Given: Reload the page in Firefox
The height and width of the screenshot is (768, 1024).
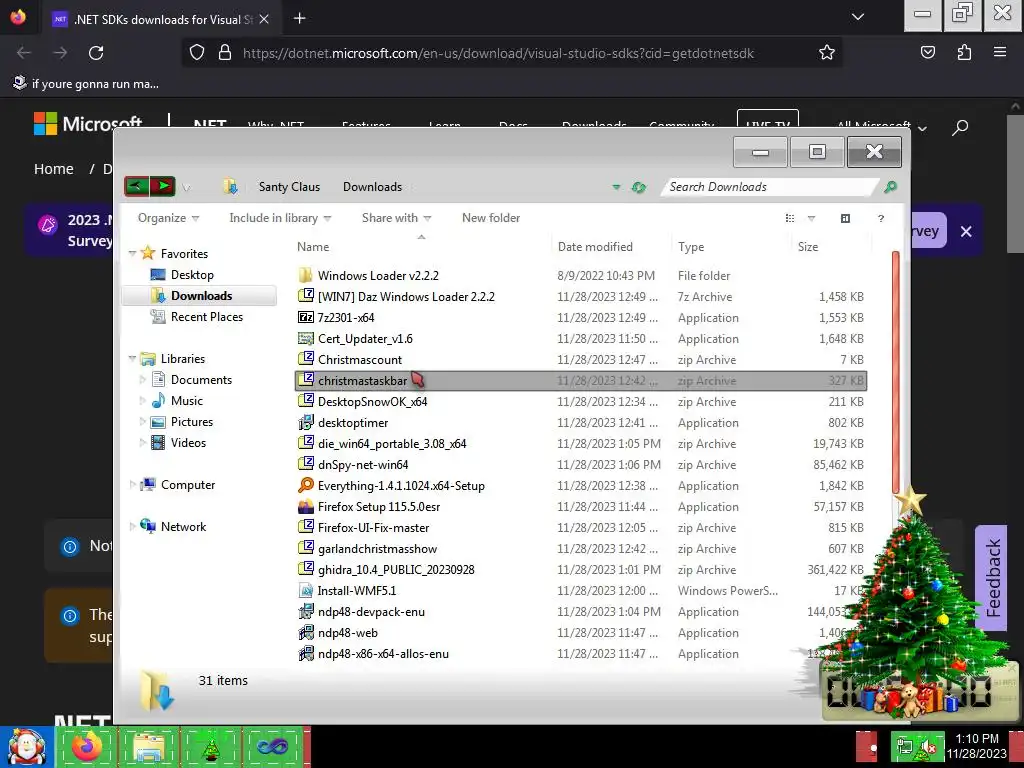Looking at the screenshot, I should (x=96, y=53).
